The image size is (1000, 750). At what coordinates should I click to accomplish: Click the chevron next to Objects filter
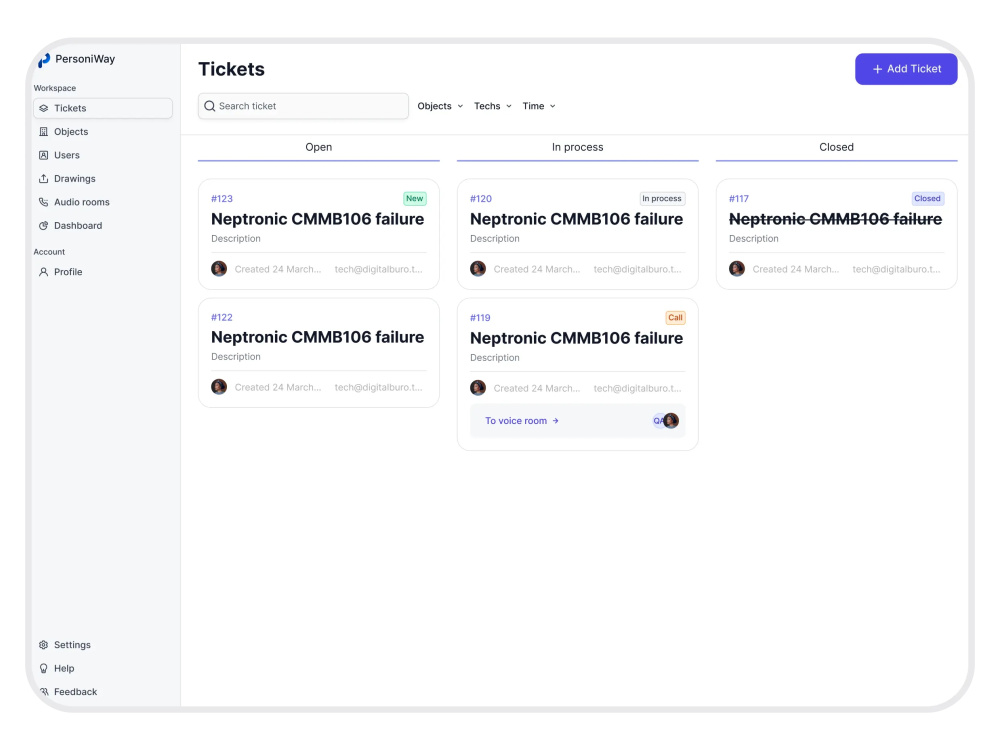[460, 107]
